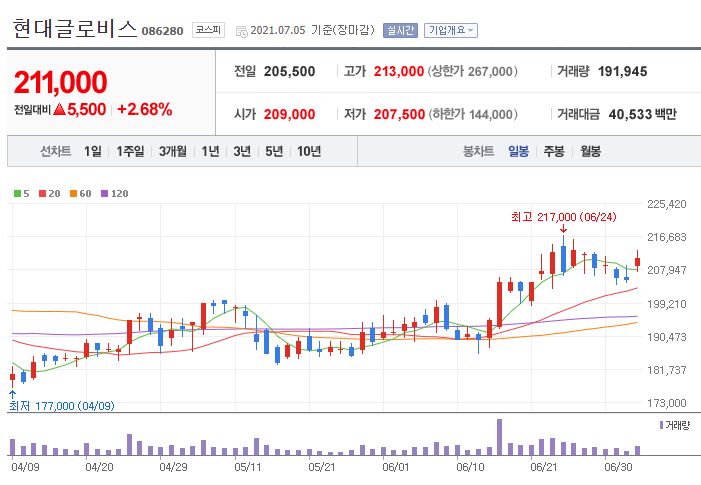Select the 10년 line chart tab
Image resolution: width=701 pixels, height=485 pixels.
pos(309,152)
